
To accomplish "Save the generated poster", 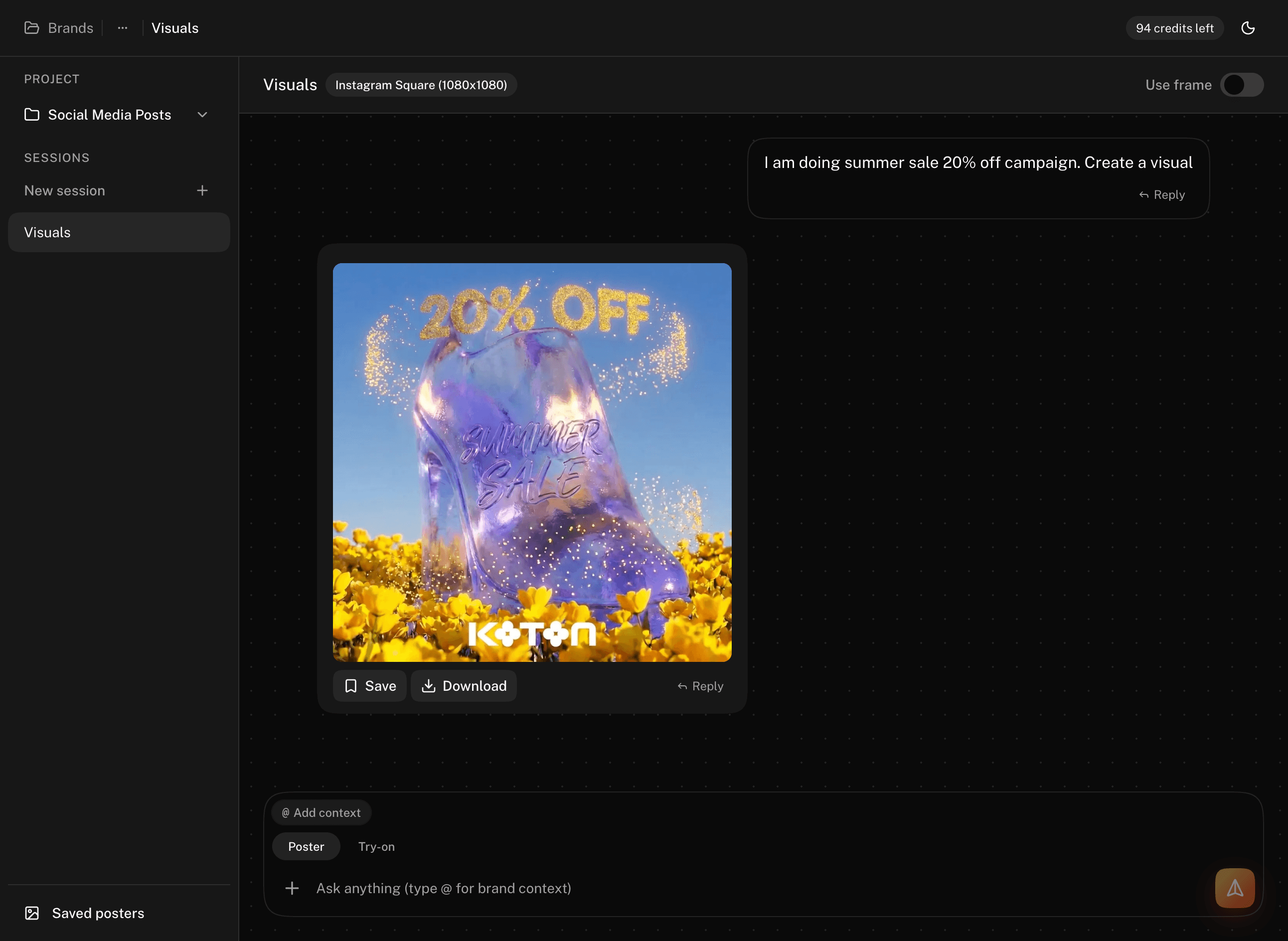I will pyautogui.click(x=369, y=686).
